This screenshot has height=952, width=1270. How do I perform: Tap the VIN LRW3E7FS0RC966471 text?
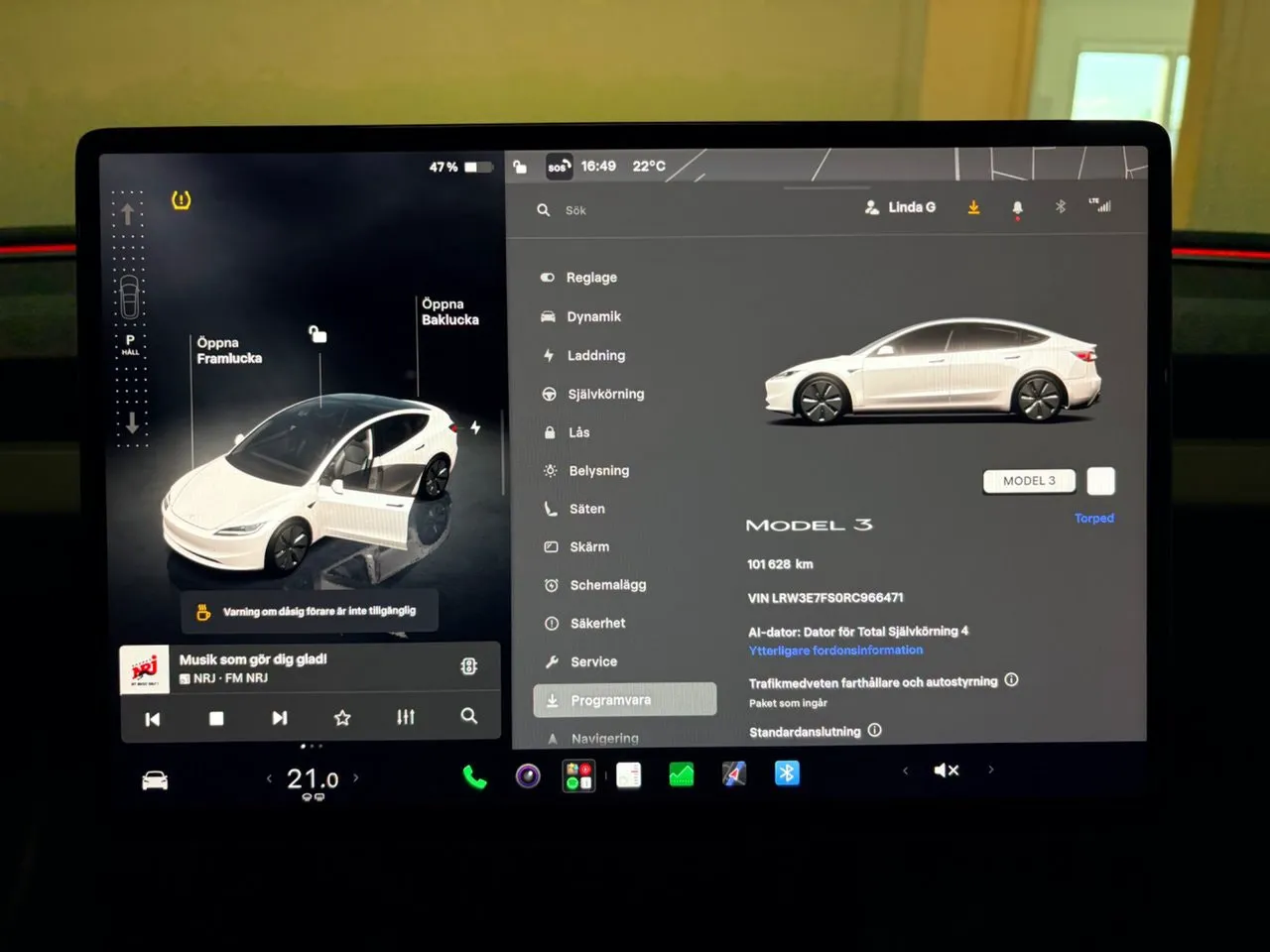[x=825, y=598]
